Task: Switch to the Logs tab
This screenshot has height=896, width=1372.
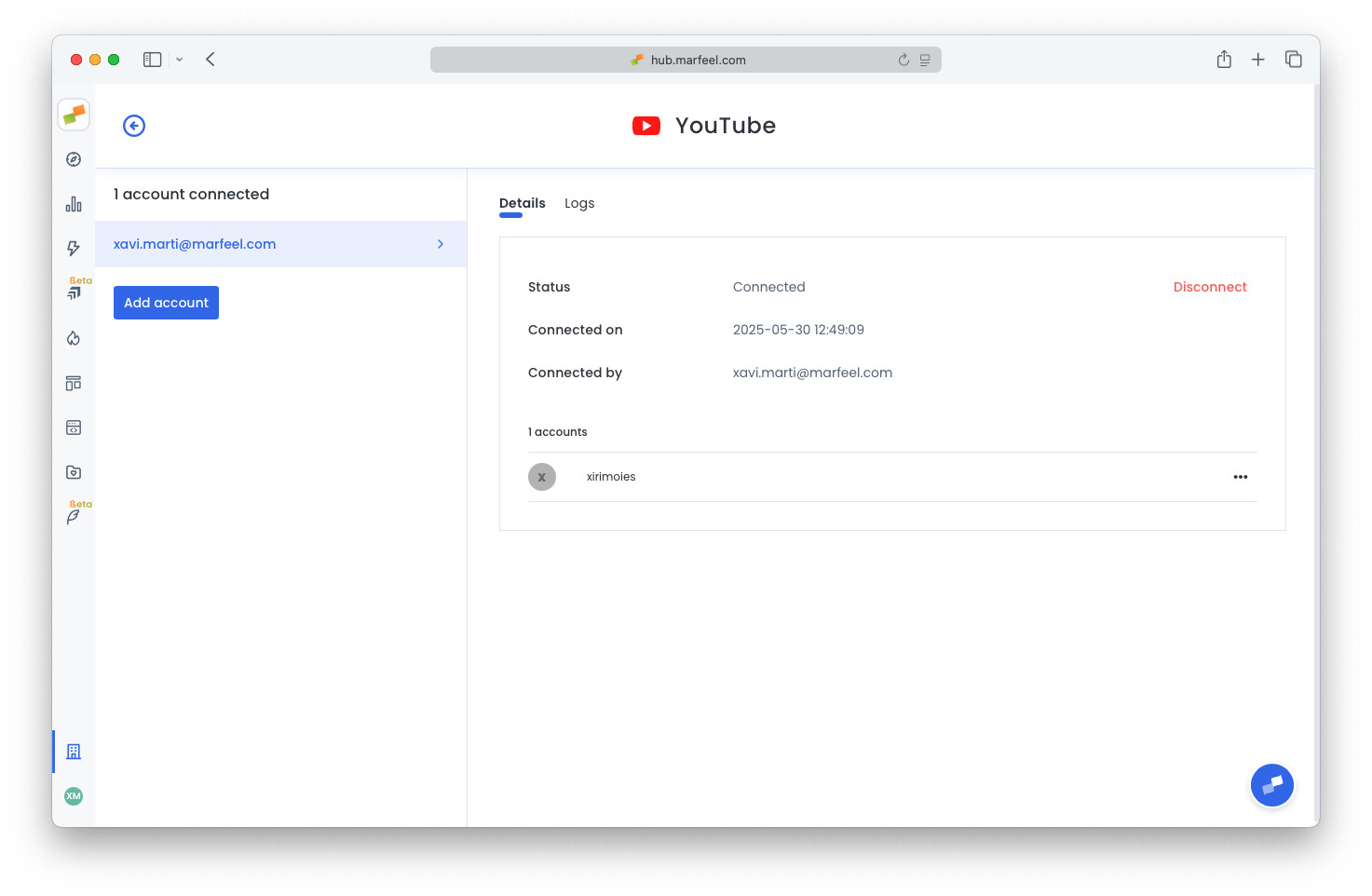Action: [x=579, y=203]
